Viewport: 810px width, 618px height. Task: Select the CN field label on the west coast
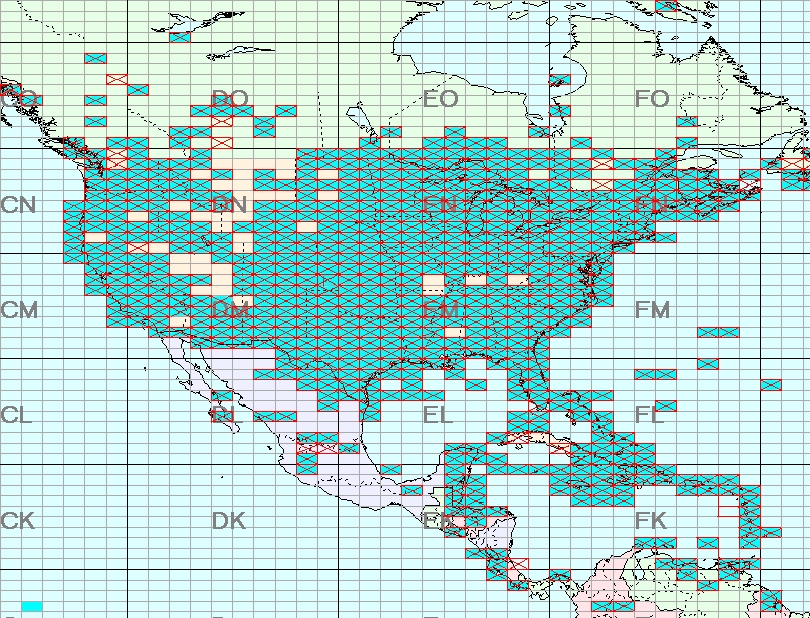(19, 205)
